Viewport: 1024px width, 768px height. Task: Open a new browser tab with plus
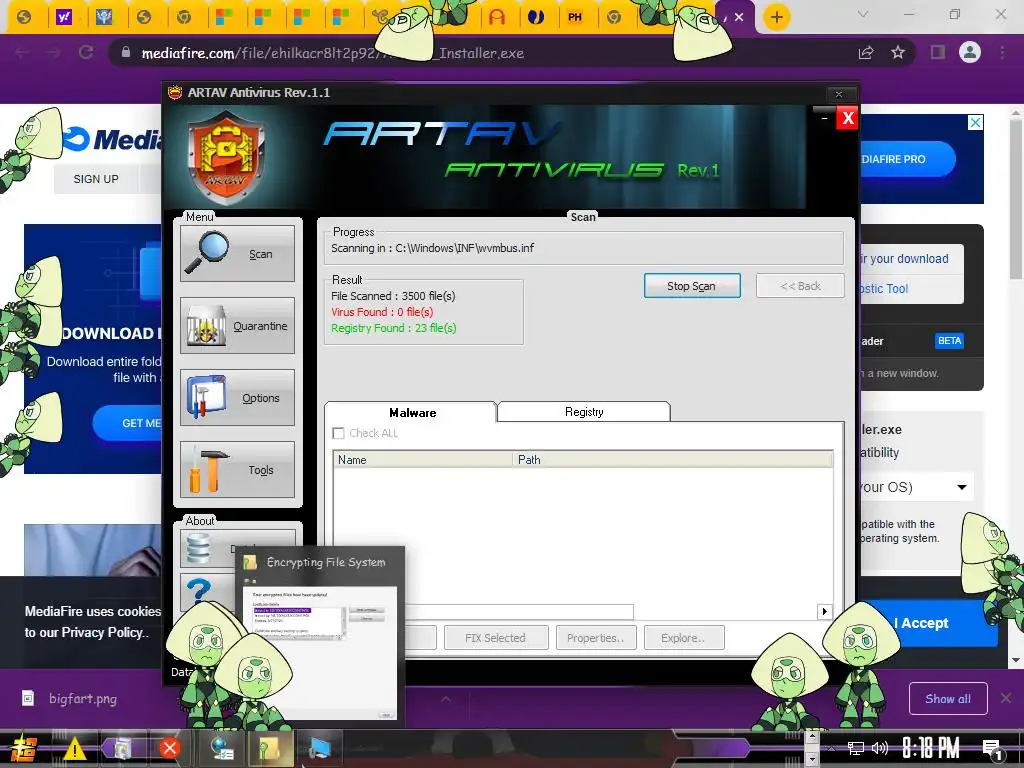coord(776,17)
